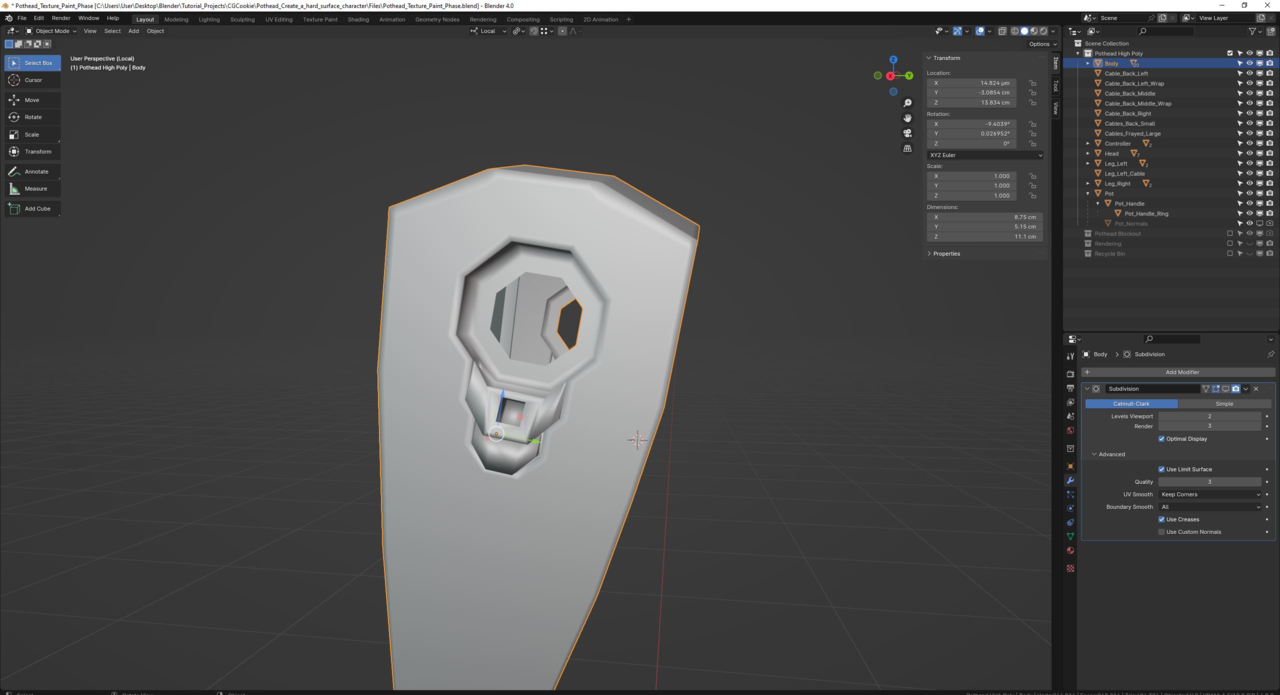The image size is (1280, 695).
Task: Click the Add Modifier button
Action: click(x=1182, y=372)
